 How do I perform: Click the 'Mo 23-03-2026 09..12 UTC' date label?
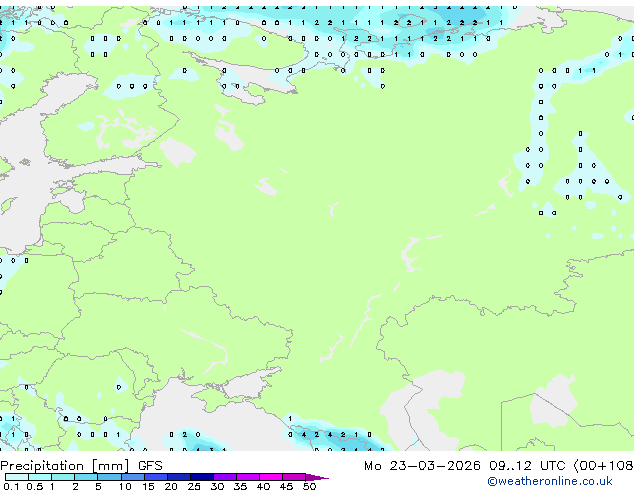pos(465,466)
